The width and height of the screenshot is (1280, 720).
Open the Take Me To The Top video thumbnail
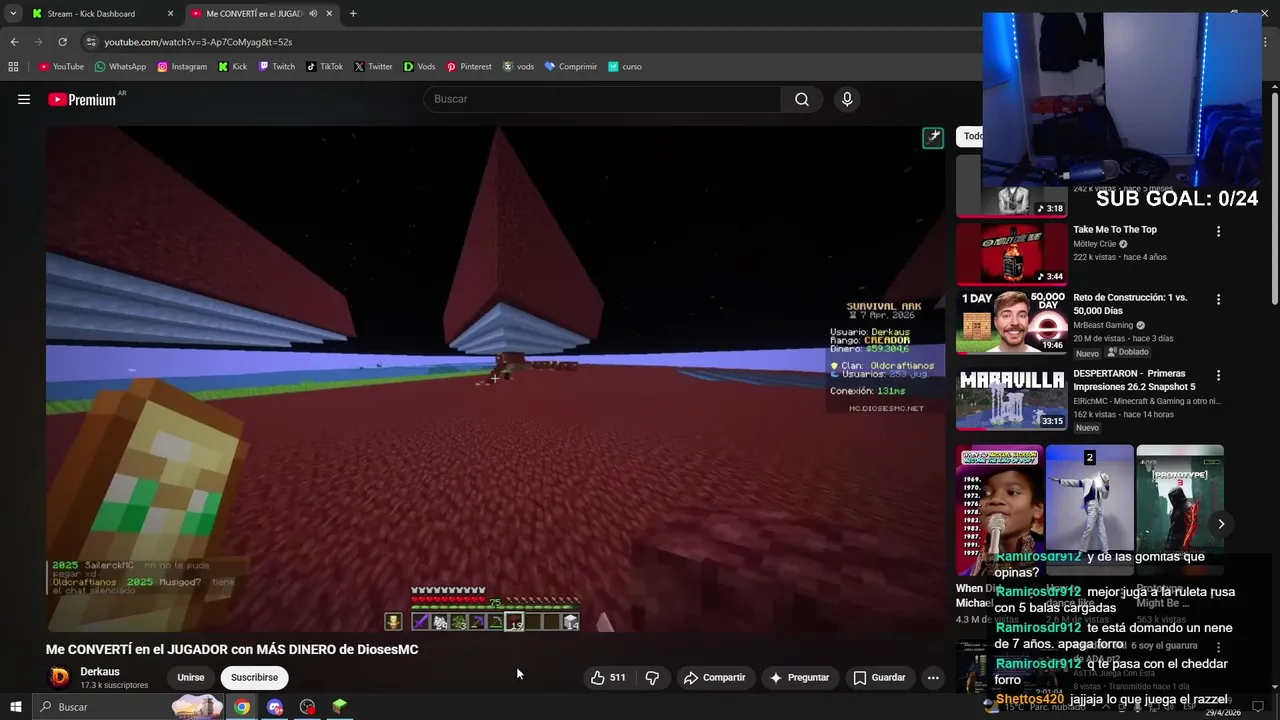[x=1011, y=254]
